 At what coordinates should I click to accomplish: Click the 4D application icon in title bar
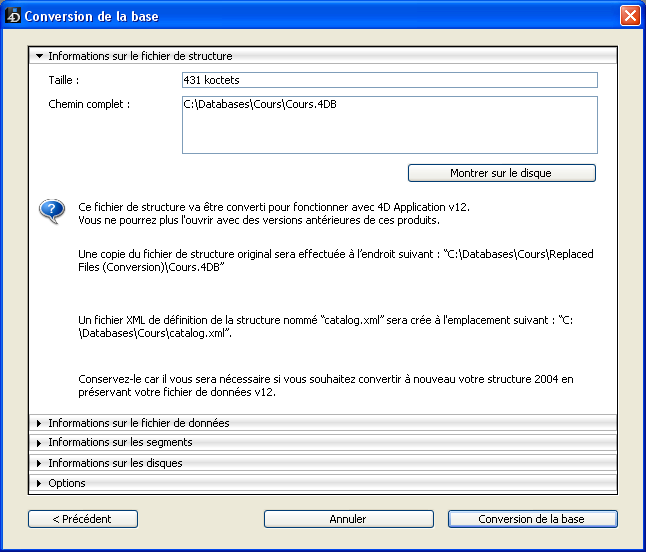pyautogui.click(x=13, y=16)
